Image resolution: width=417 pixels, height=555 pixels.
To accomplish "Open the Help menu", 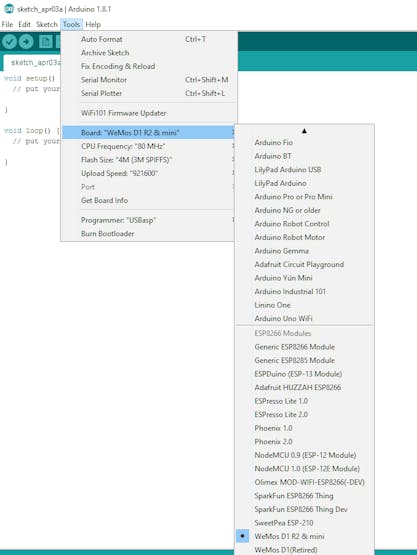I will point(93,24).
